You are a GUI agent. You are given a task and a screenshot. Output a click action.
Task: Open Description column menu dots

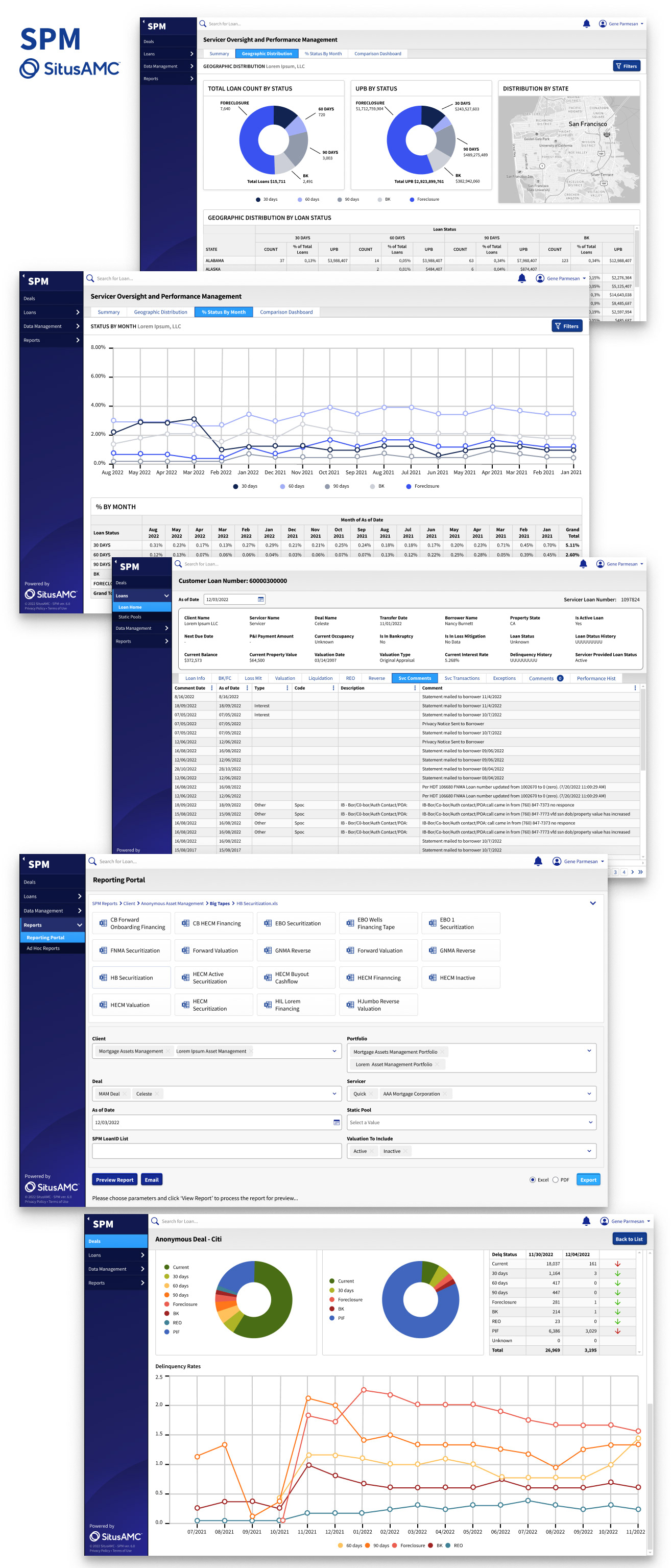pyautogui.click(x=415, y=688)
